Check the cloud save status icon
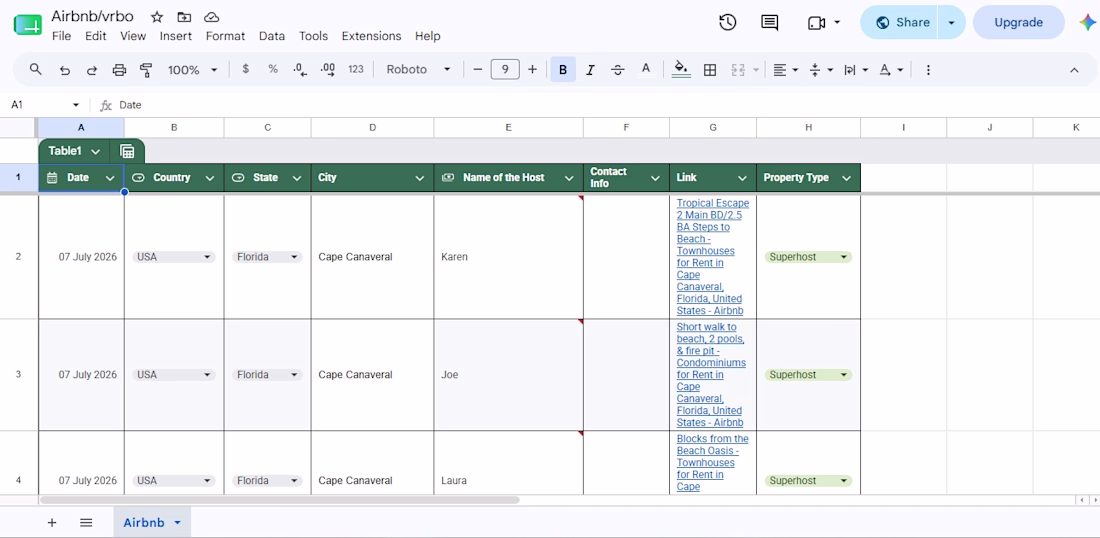Viewport: 1100px width, 538px height. 211,17
